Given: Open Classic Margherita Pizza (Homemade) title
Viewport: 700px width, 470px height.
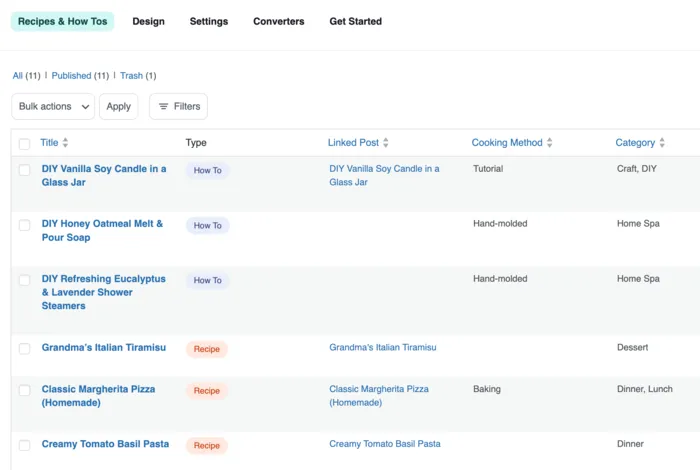Looking at the screenshot, I should click(98, 396).
